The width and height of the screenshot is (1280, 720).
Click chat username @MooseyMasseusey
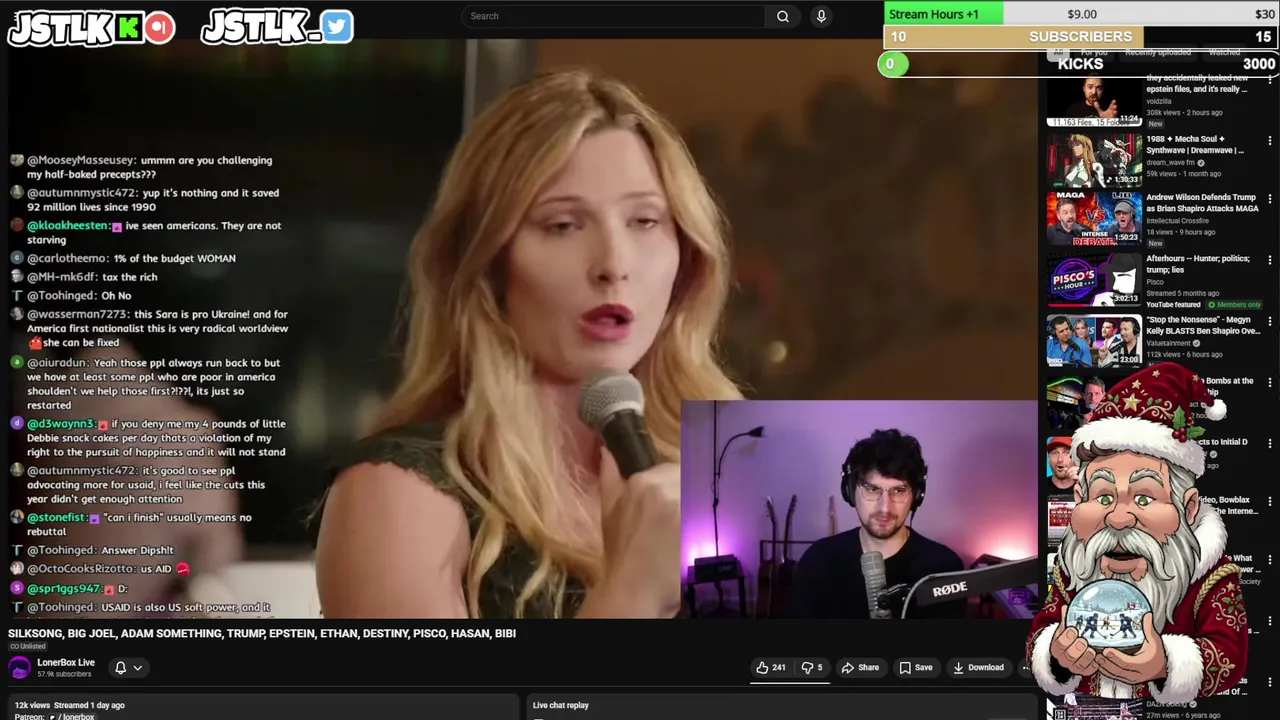[81, 160]
